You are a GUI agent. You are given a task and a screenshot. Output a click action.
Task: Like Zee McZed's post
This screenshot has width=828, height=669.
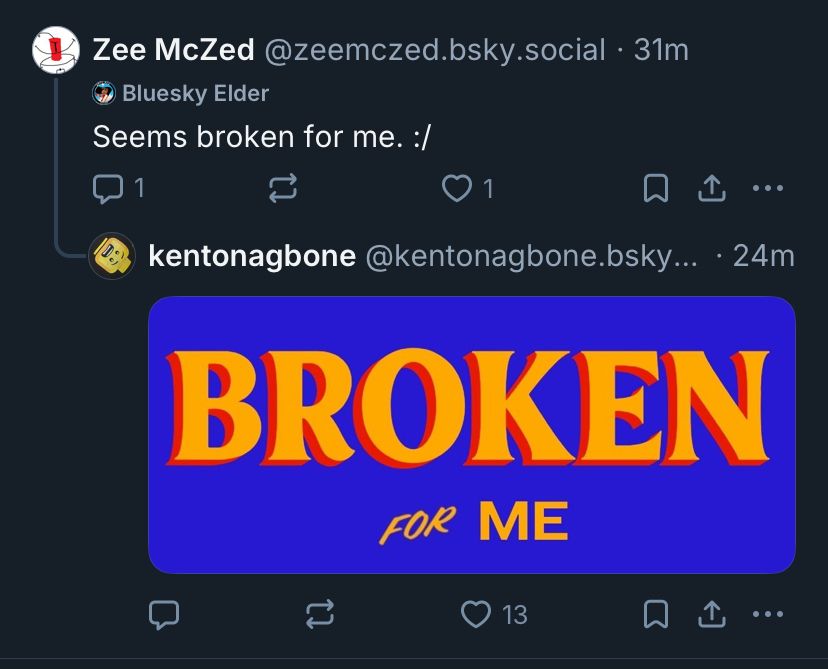pyautogui.click(x=459, y=185)
